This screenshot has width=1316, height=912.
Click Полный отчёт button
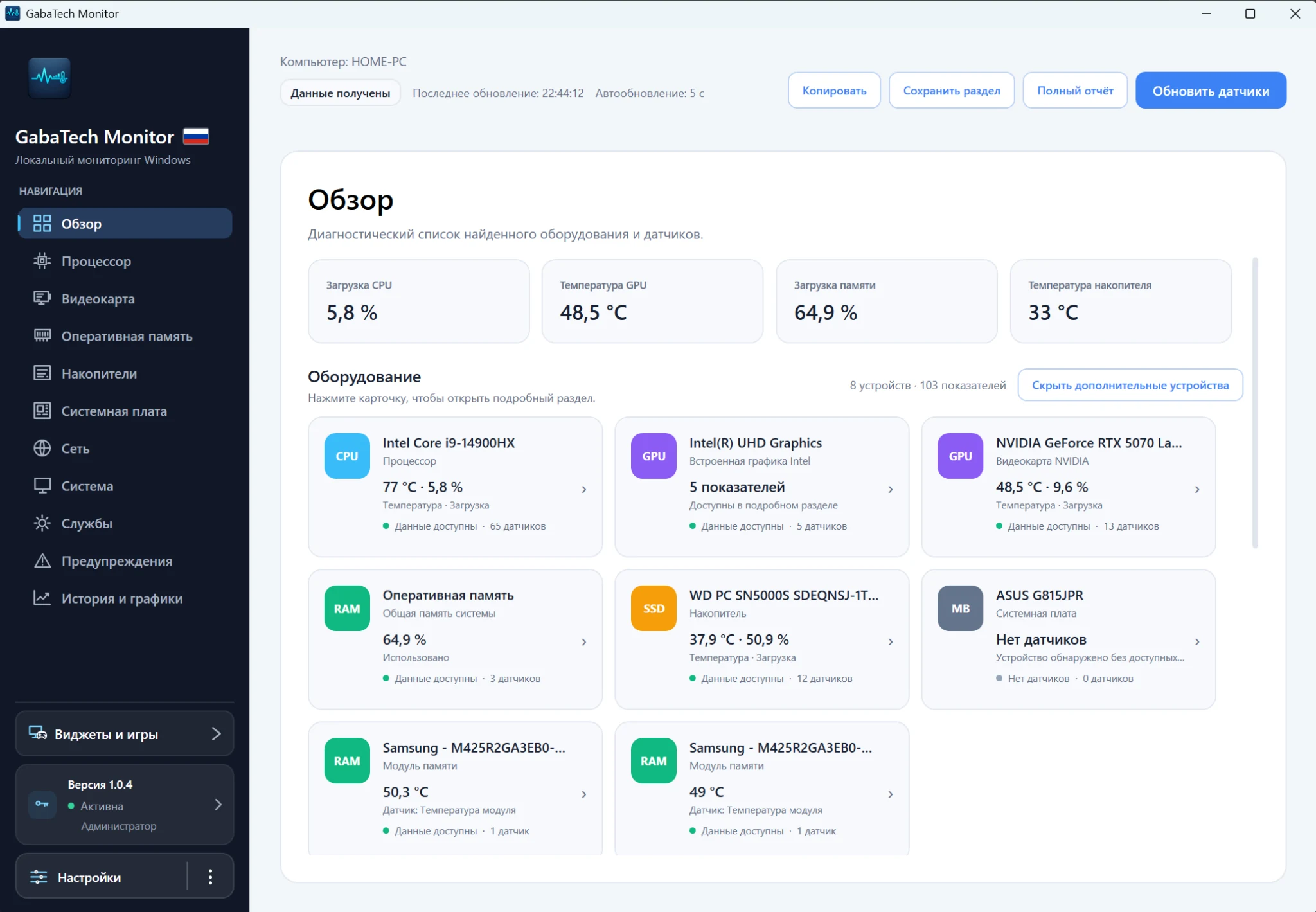coord(1075,91)
